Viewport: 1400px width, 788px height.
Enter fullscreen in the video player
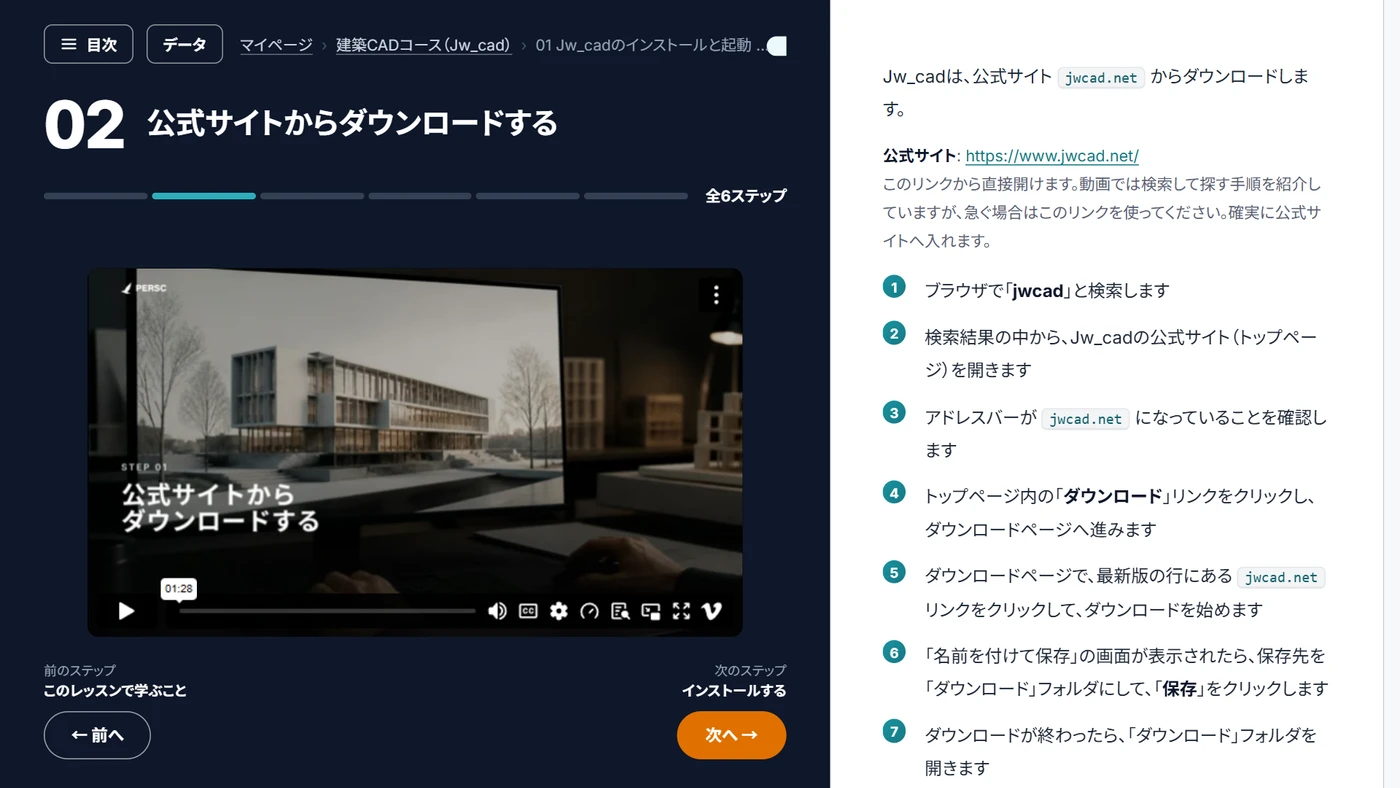[x=681, y=611]
